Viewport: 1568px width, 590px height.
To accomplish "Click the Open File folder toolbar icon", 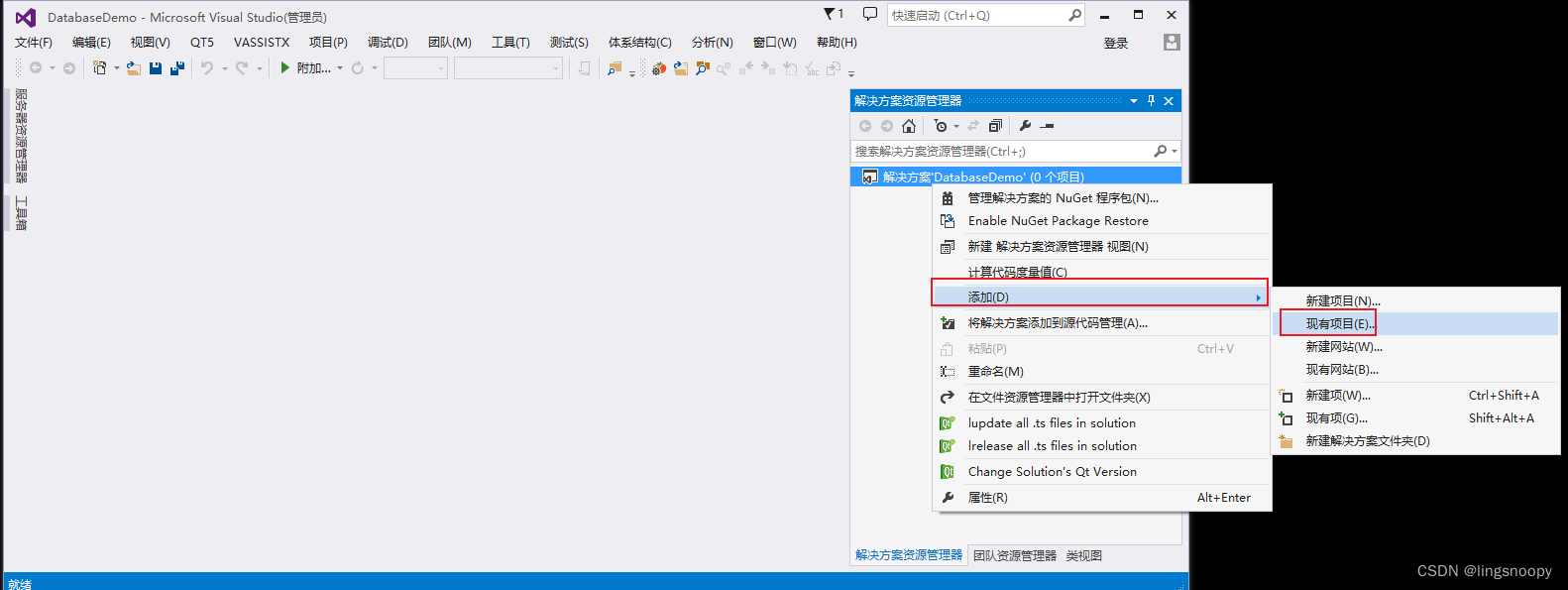I will tap(133, 68).
